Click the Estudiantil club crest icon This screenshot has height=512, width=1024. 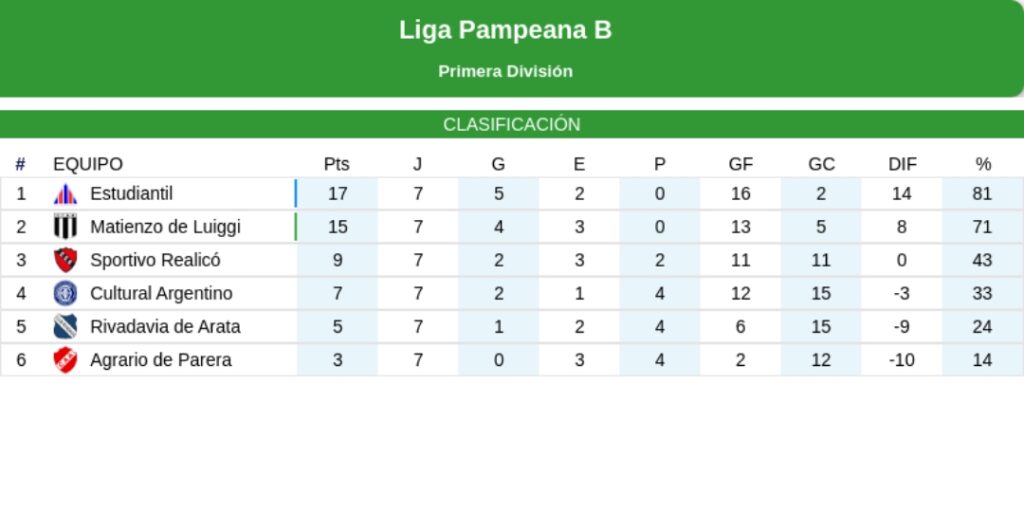pyautogui.click(x=65, y=194)
